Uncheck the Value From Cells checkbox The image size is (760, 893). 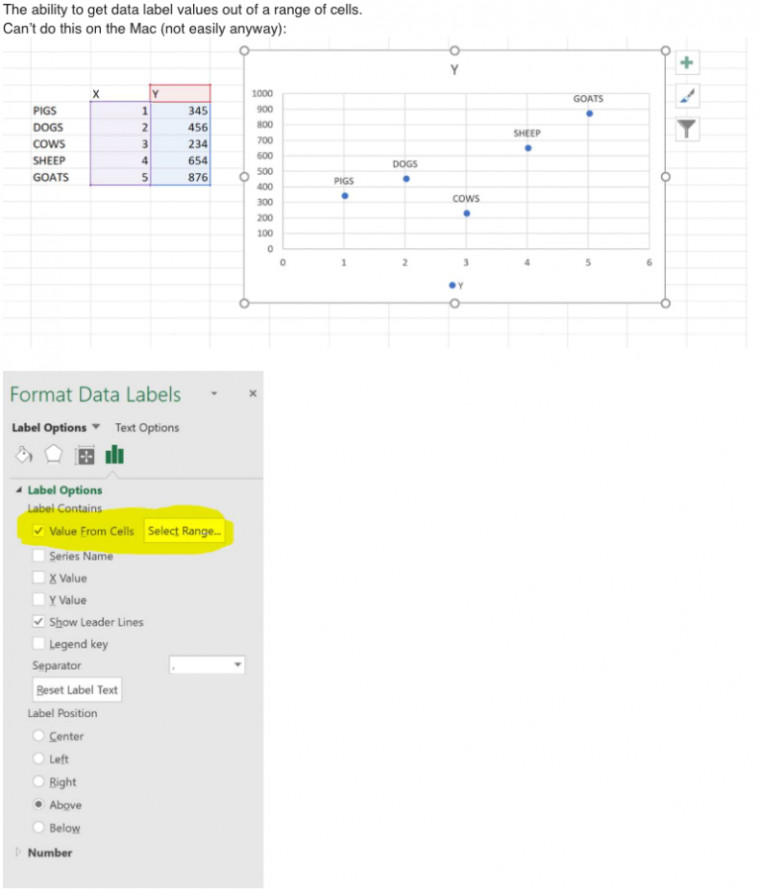pyautogui.click(x=38, y=531)
